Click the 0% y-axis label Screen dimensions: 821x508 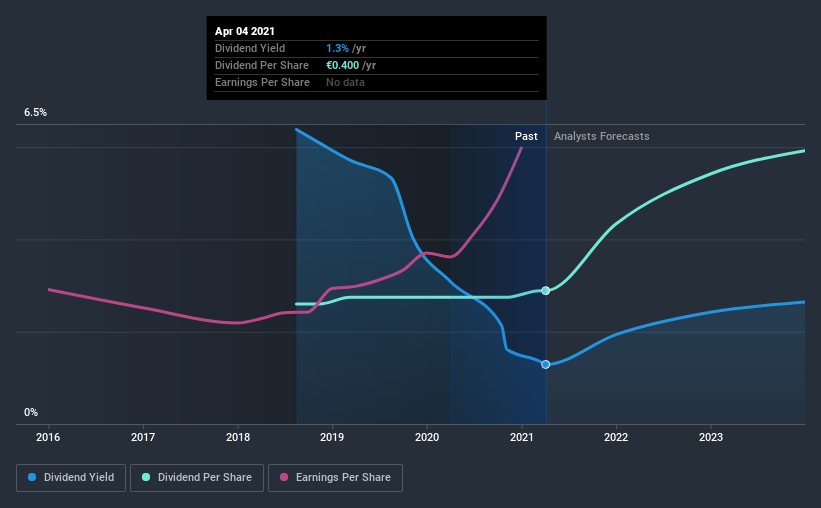(31, 413)
